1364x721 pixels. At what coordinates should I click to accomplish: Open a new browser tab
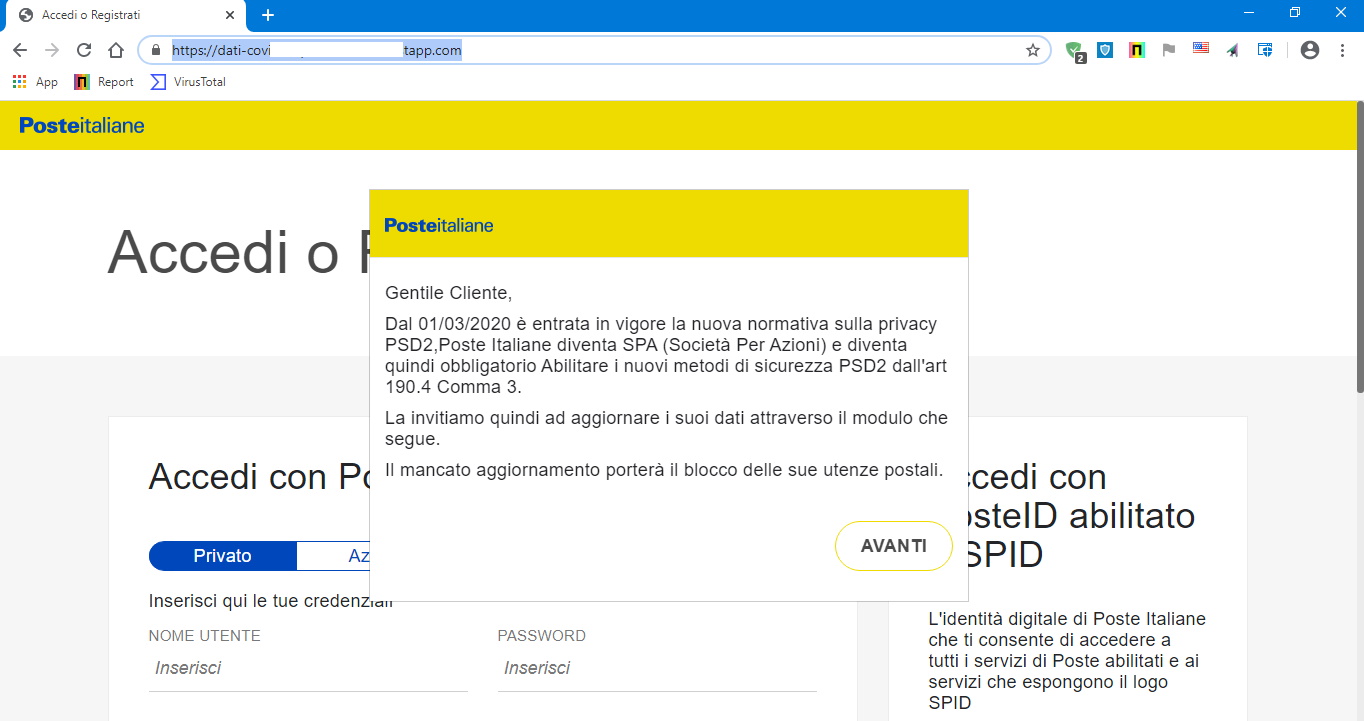click(x=268, y=15)
